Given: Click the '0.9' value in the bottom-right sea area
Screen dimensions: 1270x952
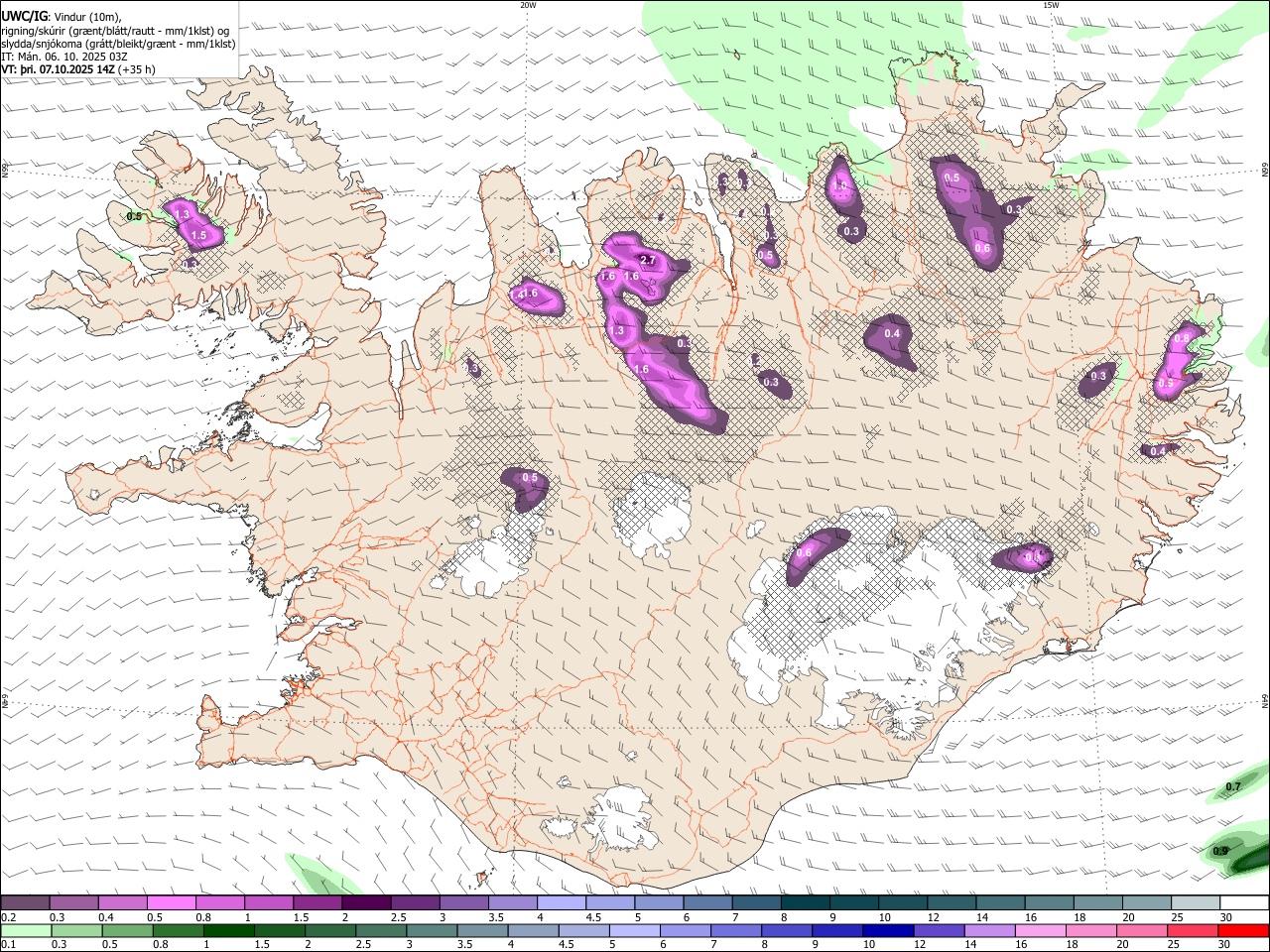Looking at the screenshot, I should point(1220,851).
